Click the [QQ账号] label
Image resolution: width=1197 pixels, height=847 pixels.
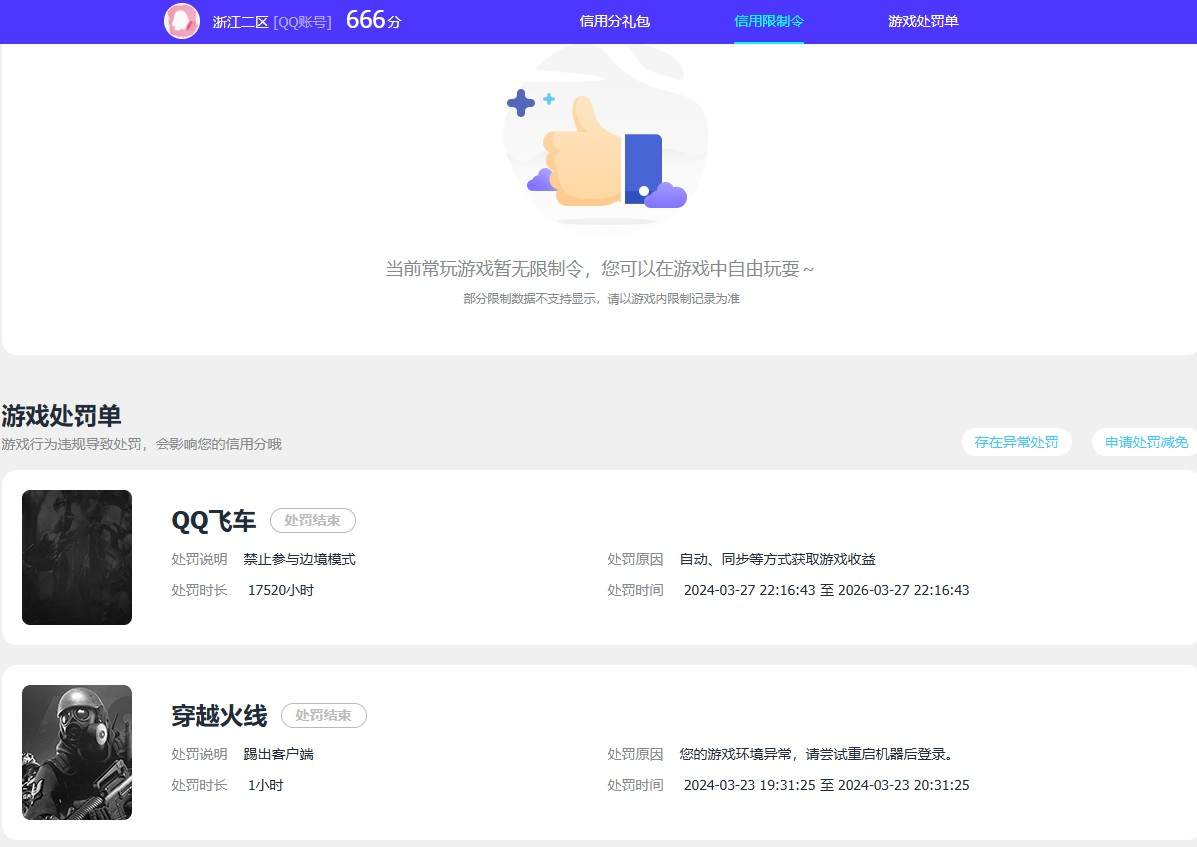[302, 23]
